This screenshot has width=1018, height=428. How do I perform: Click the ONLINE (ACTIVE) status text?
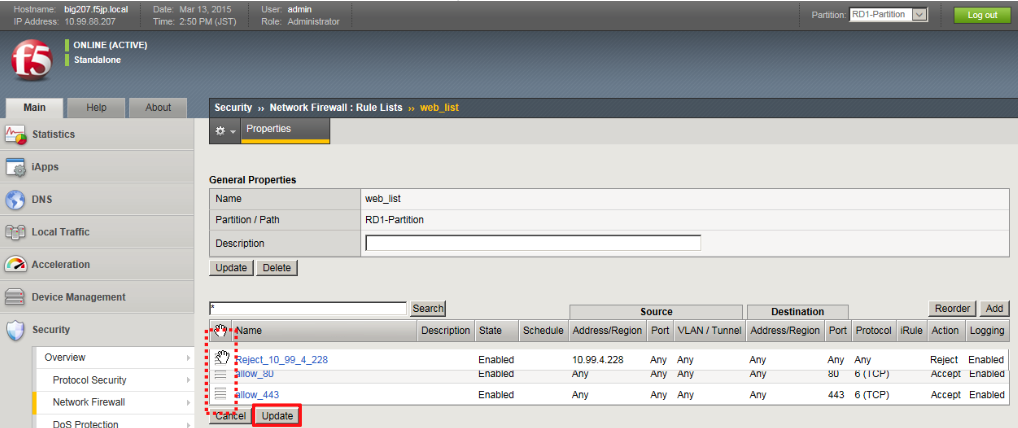pos(110,45)
